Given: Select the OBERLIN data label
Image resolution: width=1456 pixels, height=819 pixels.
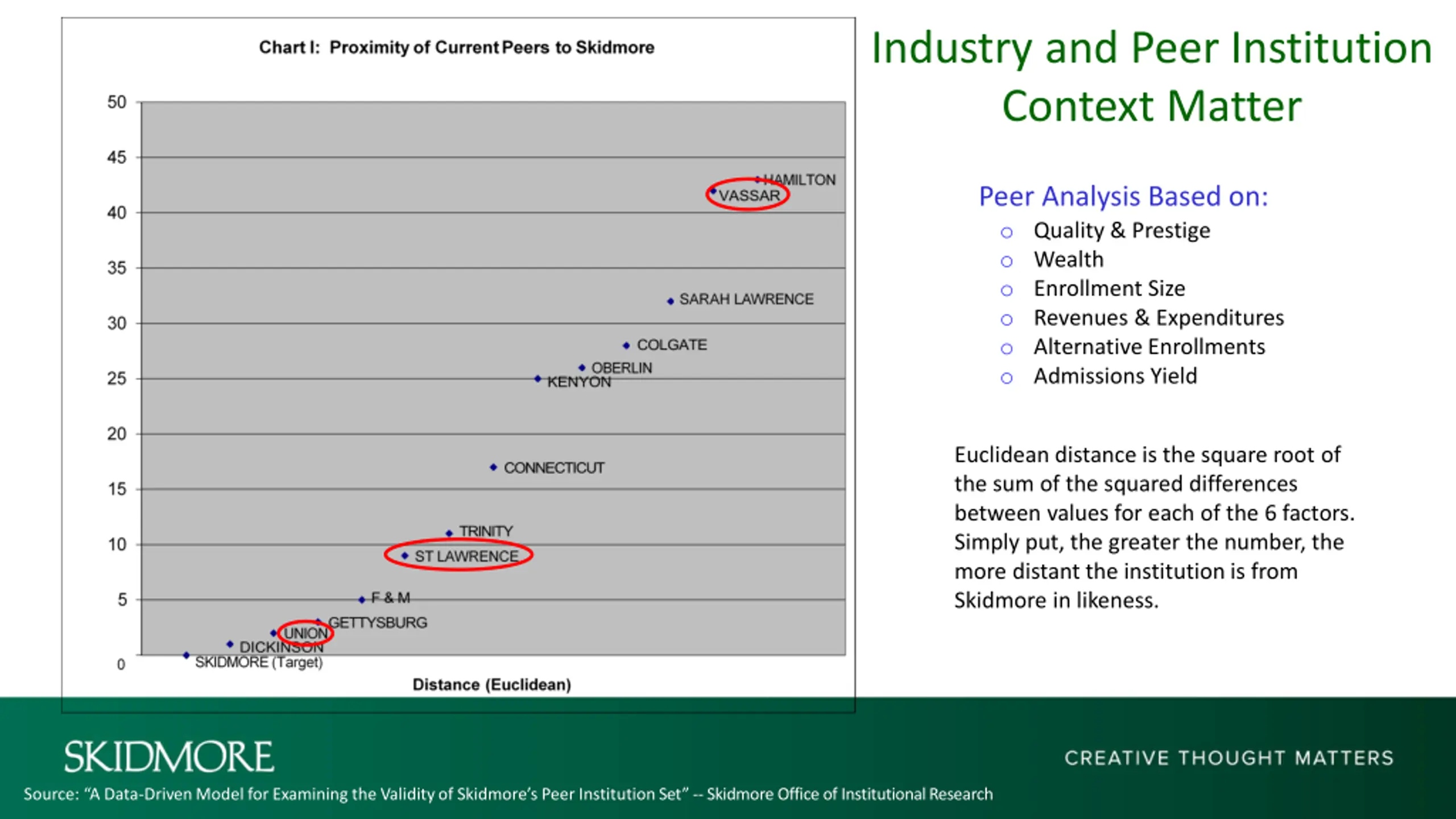Looking at the screenshot, I should tap(622, 368).
